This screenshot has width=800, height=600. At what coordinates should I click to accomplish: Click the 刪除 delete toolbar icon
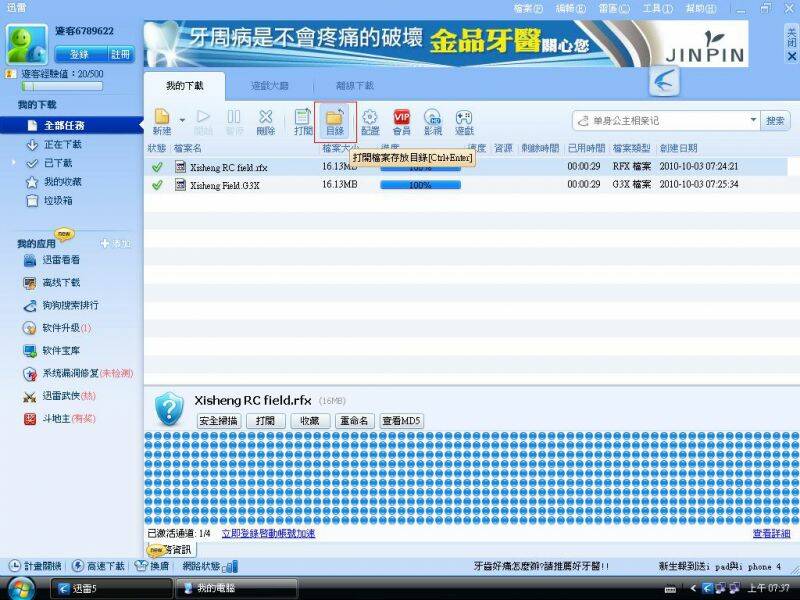click(x=265, y=122)
